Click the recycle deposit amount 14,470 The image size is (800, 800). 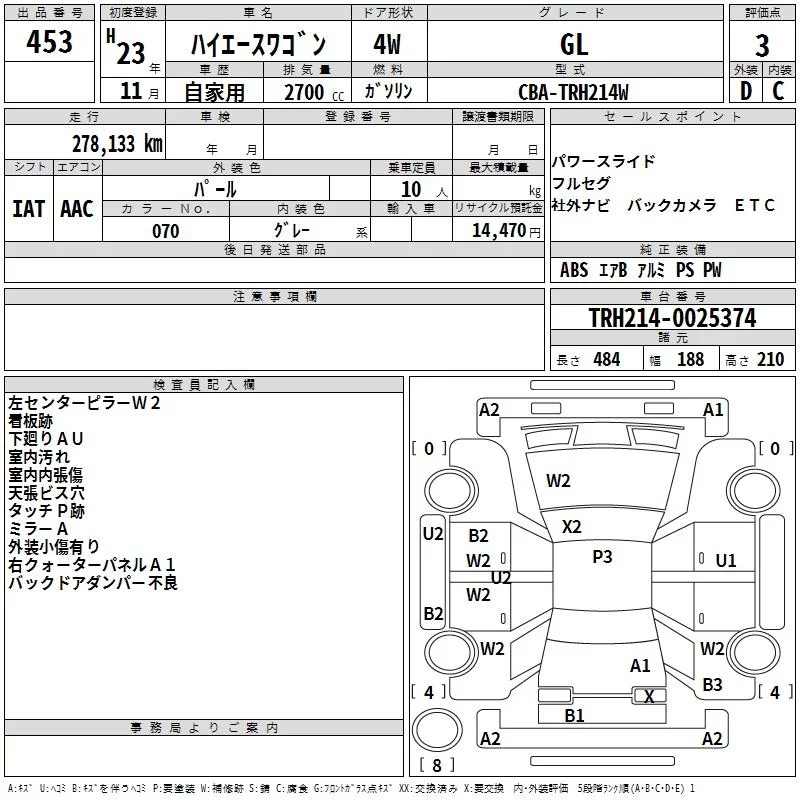(500, 231)
